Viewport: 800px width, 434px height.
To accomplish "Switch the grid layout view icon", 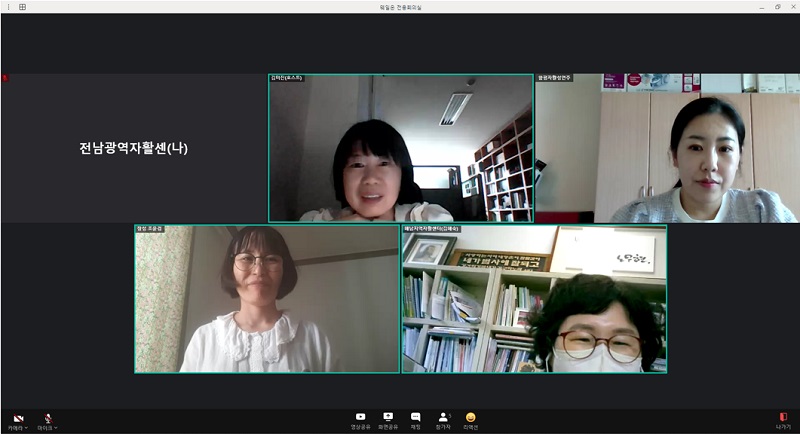I will pyautogui.click(x=22, y=7).
